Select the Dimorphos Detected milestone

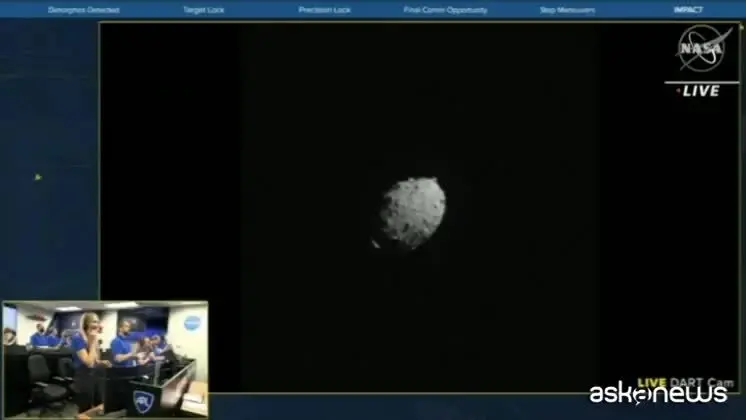[84, 10]
